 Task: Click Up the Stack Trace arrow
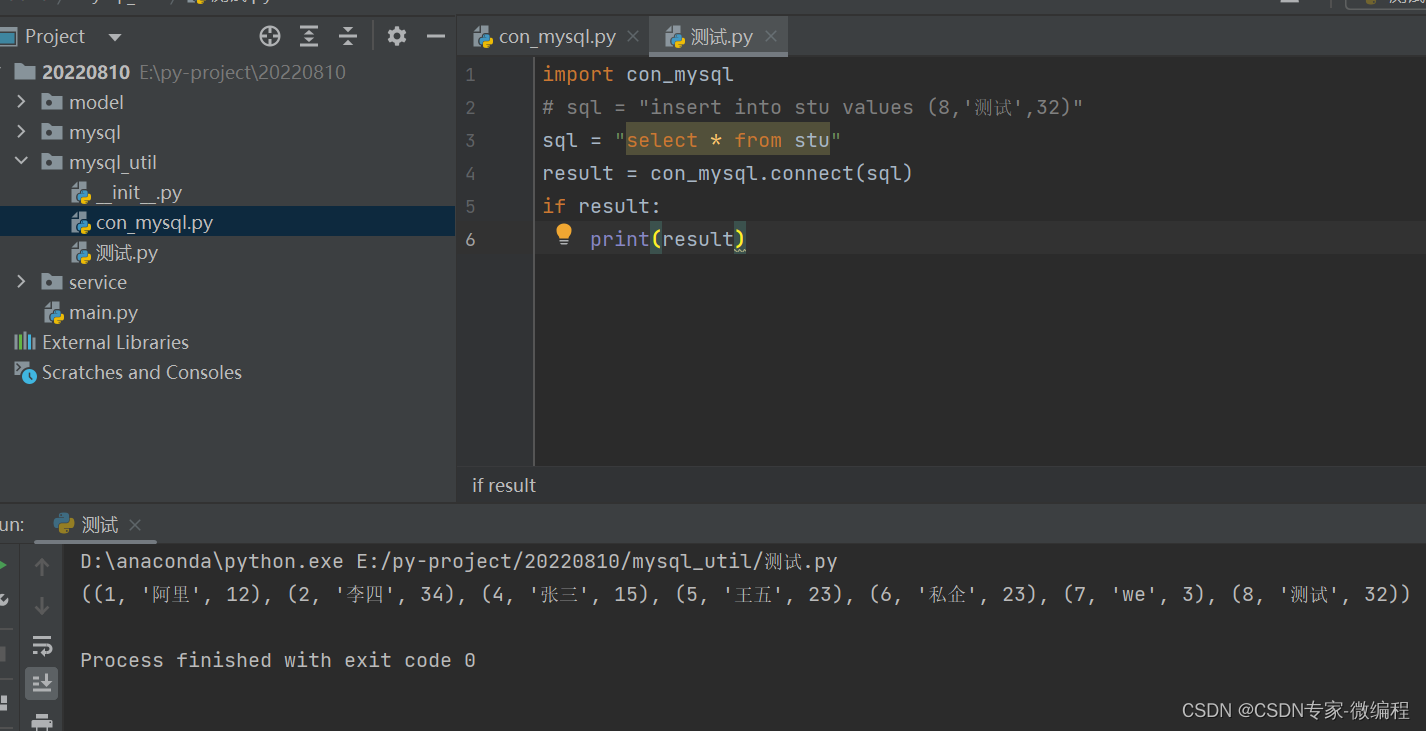coord(42,567)
